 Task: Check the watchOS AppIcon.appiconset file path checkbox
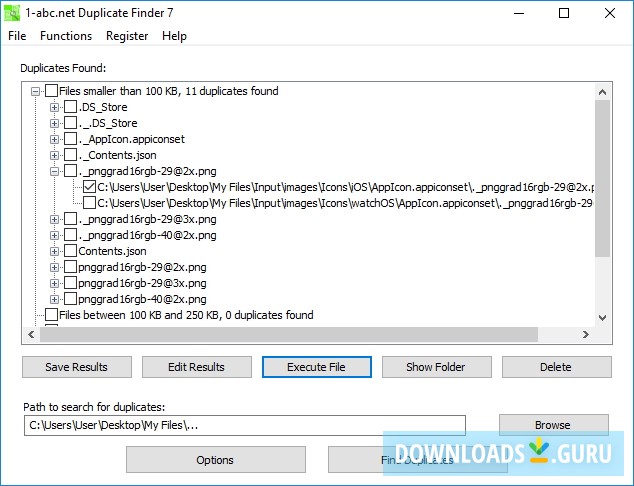coord(89,203)
